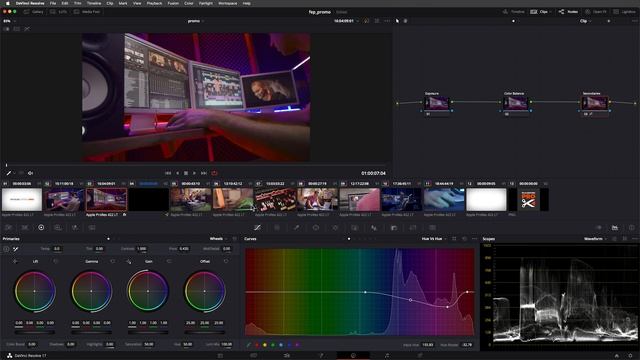Go to the Deliver page
640x360 pixels.
click(420, 356)
